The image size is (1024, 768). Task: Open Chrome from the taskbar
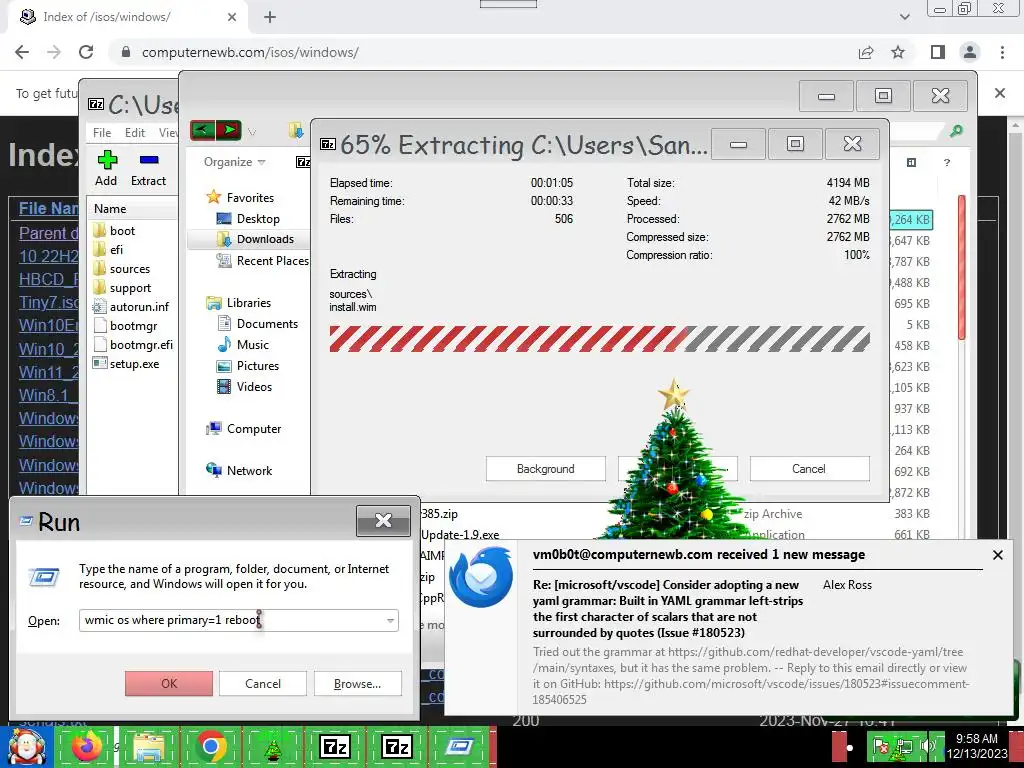click(211, 747)
